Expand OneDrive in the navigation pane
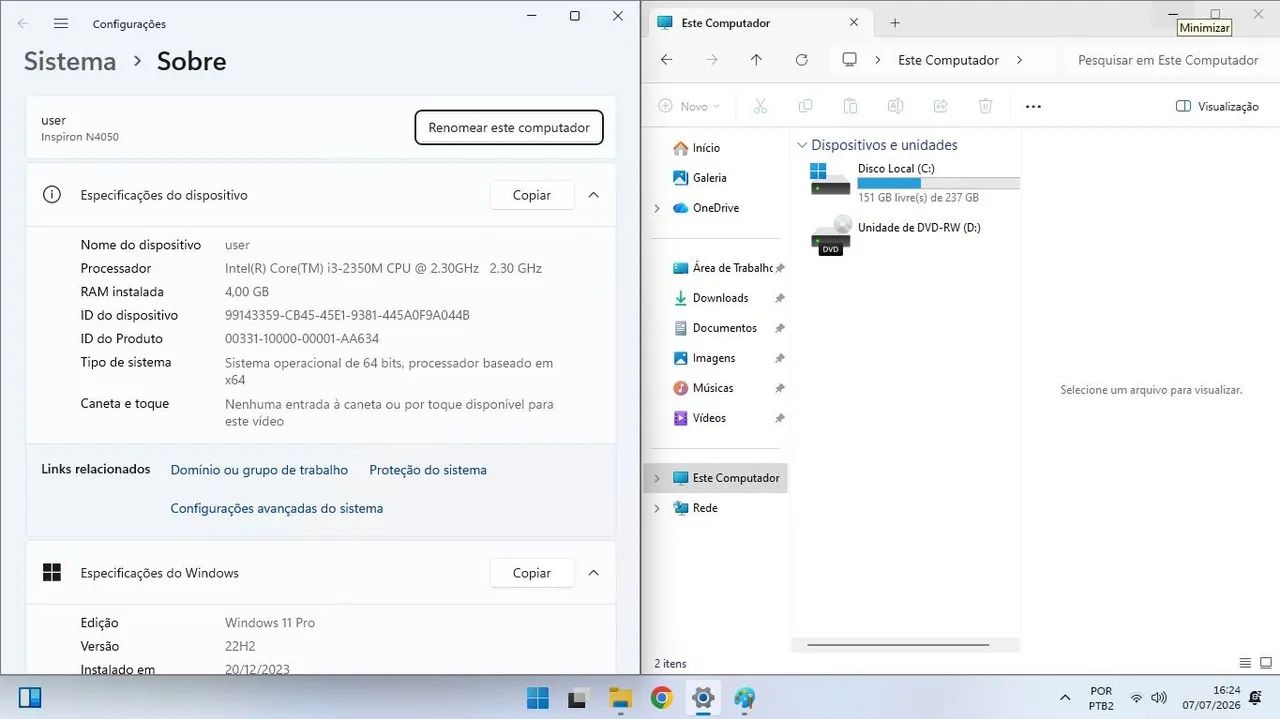1280x719 pixels. point(657,208)
